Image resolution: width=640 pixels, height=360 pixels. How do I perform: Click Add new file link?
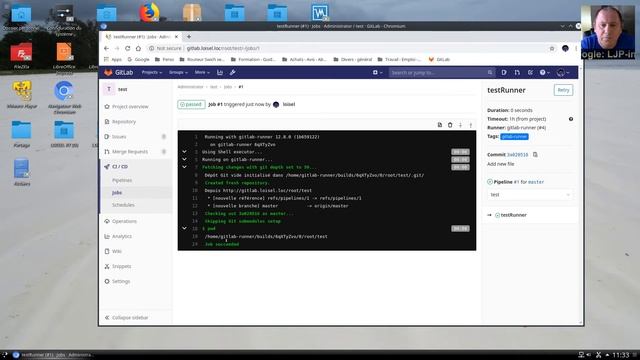[500, 164]
